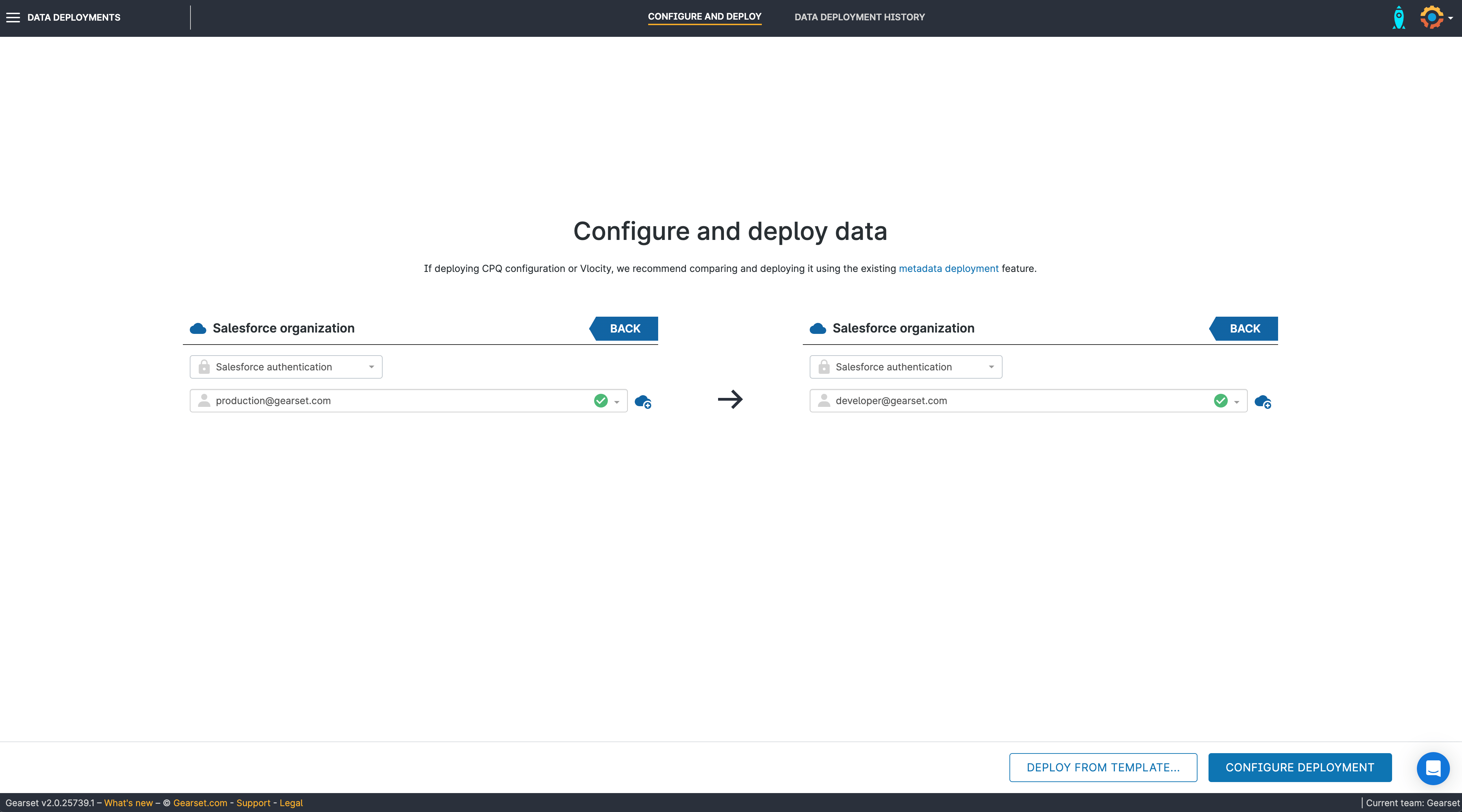Click source organization Back button
1462x812 pixels.
click(x=624, y=328)
